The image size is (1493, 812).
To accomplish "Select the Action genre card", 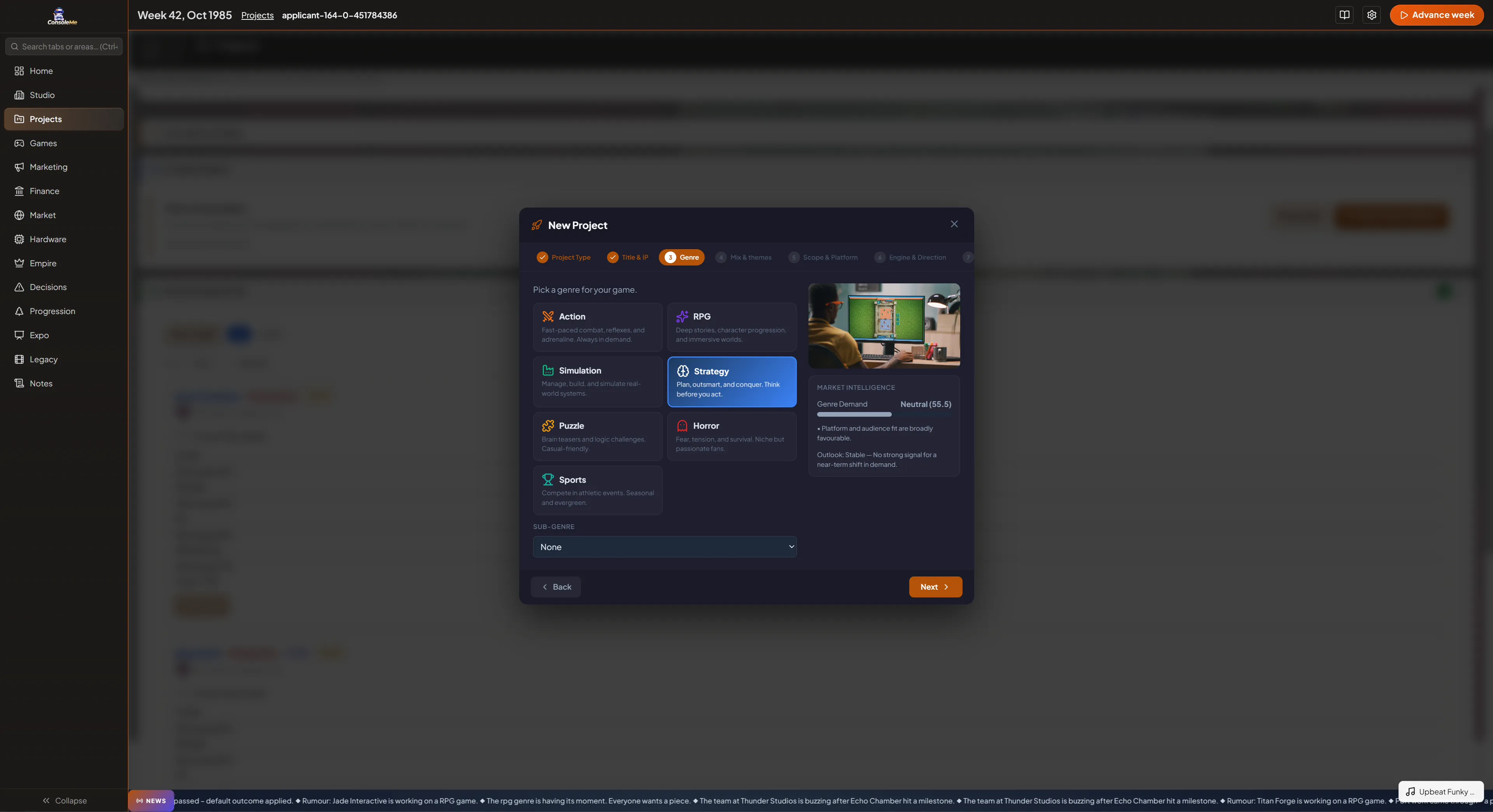I will (597, 327).
